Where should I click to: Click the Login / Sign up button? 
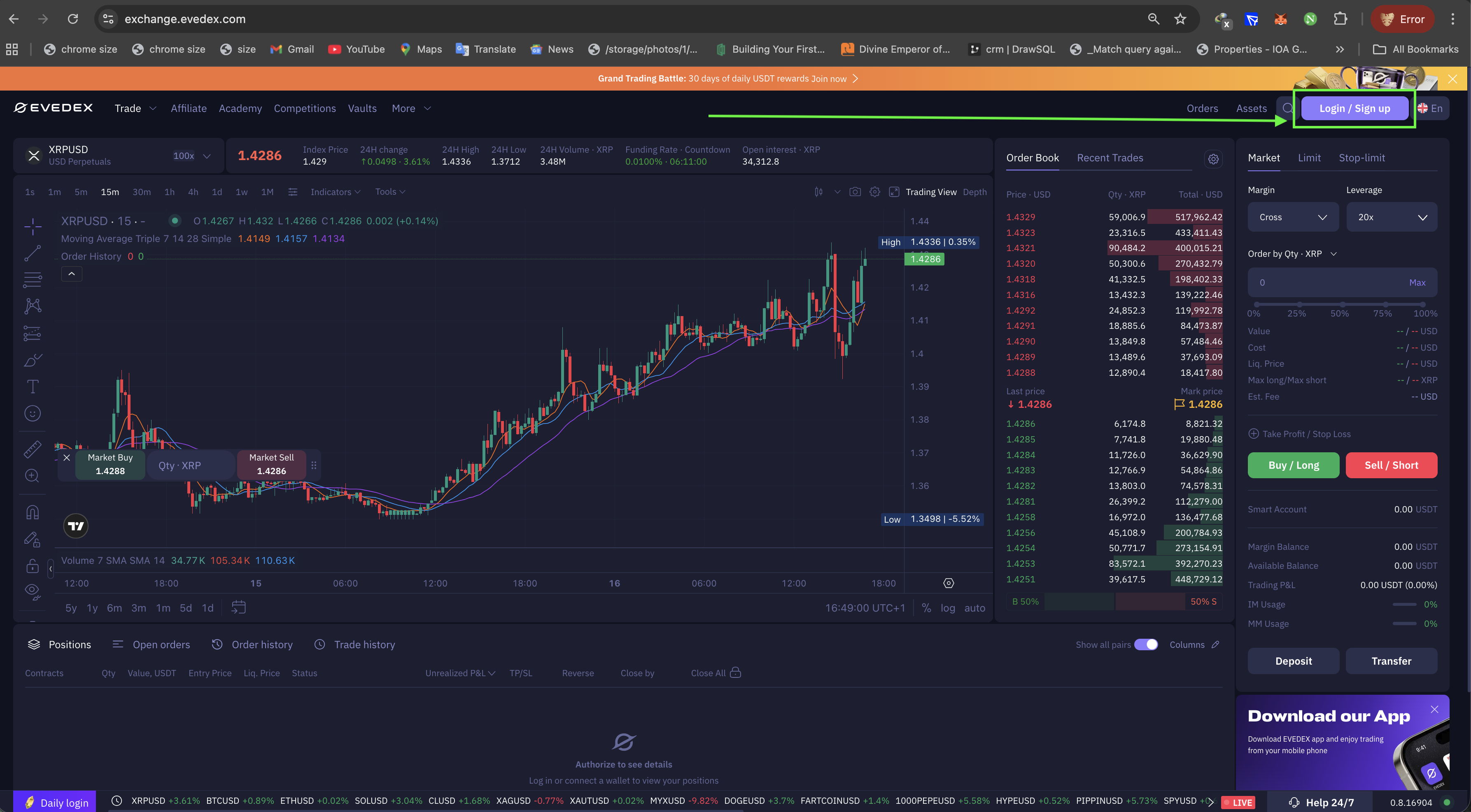tap(1354, 109)
